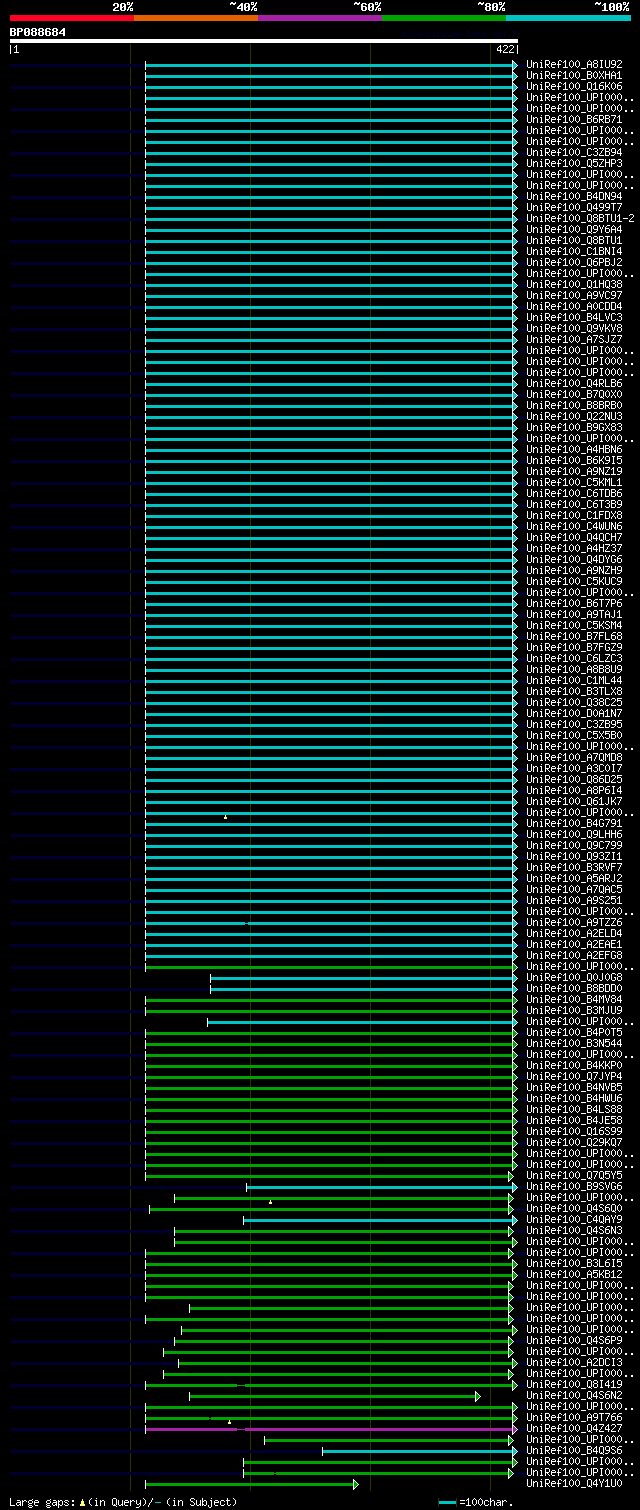The image size is (640, 1510).
Task: Select hit label UniRef100_B4MV84
Action: (x=574, y=1000)
